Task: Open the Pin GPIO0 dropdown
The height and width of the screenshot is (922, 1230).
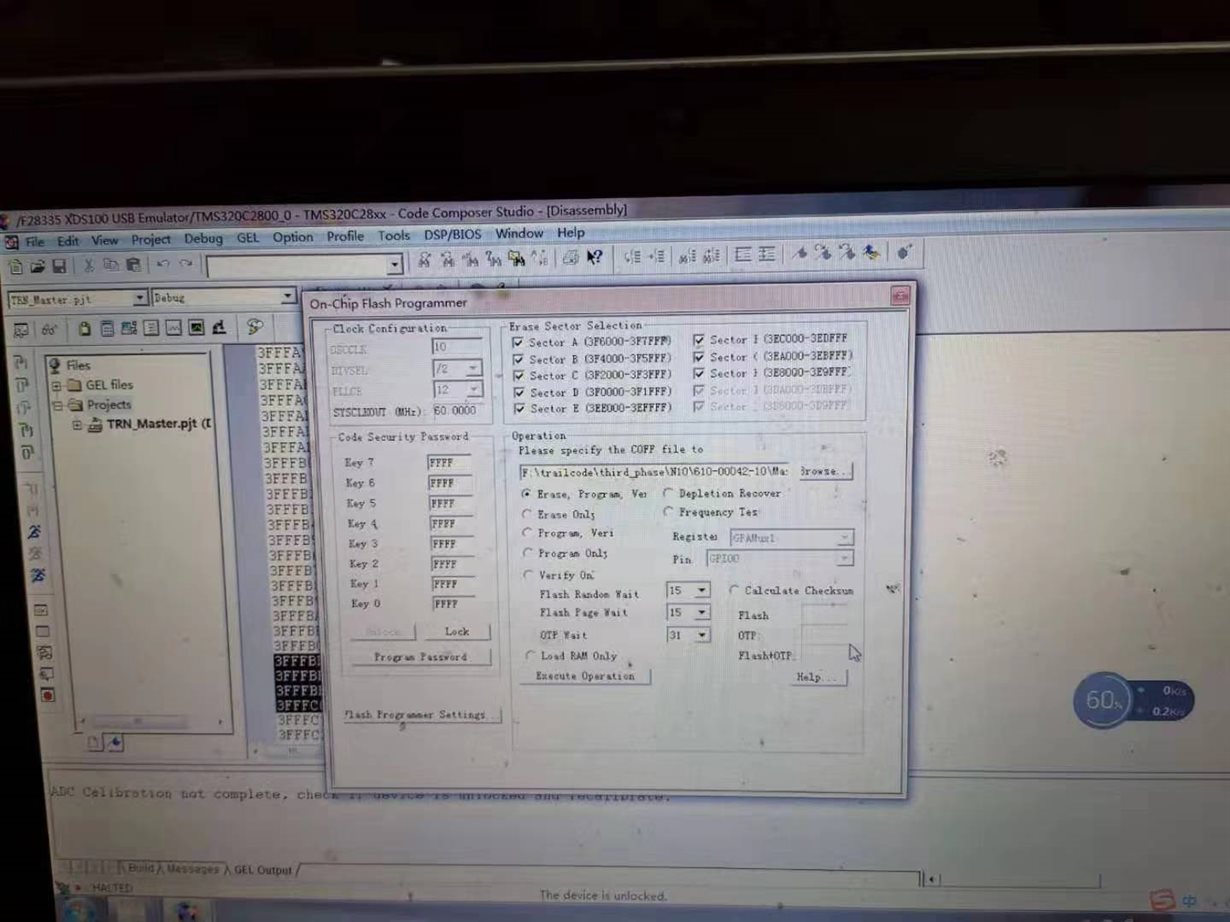Action: click(843, 559)
